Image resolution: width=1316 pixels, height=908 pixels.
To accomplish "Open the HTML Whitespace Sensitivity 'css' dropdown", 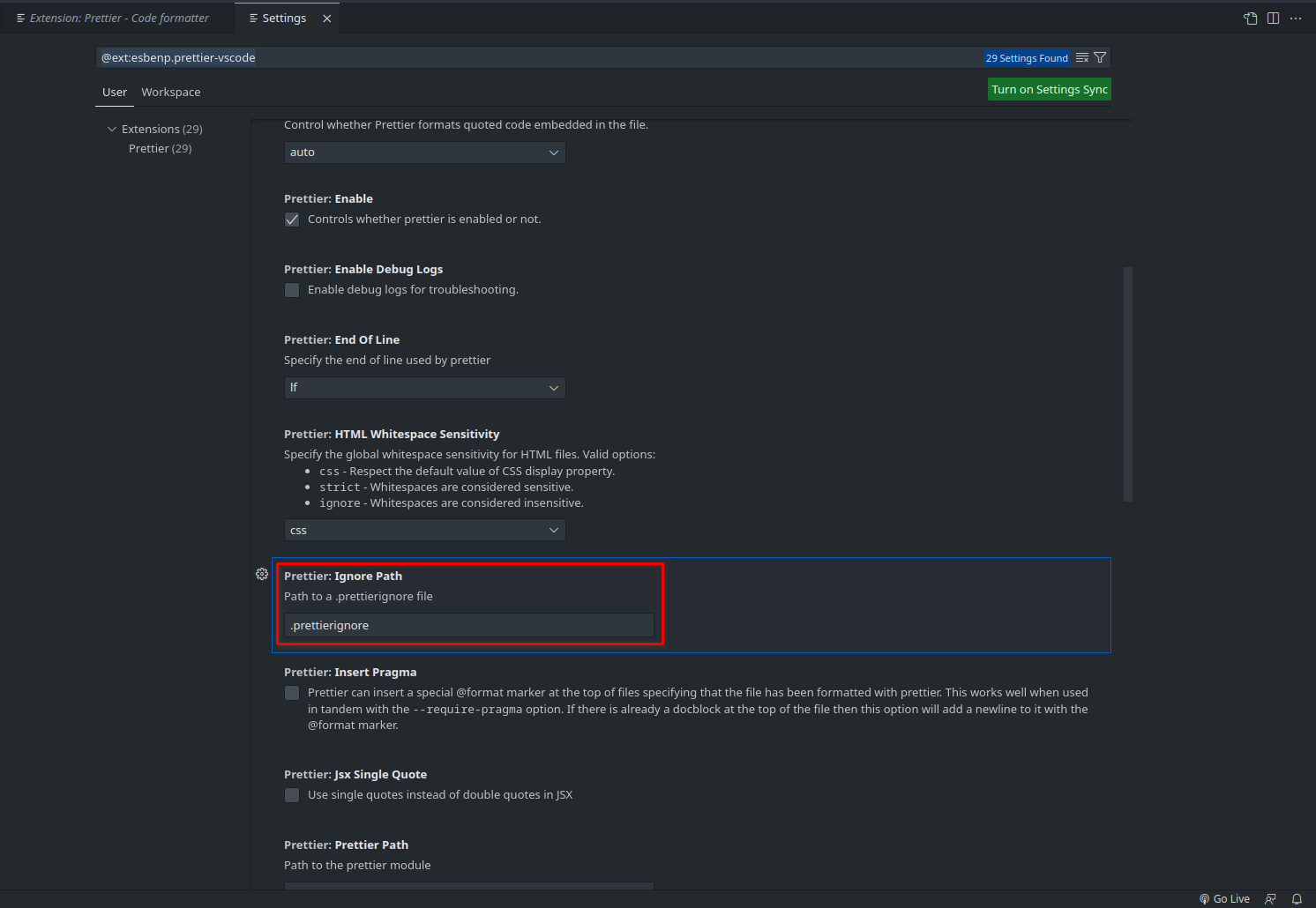I will (x=424, y=530).
